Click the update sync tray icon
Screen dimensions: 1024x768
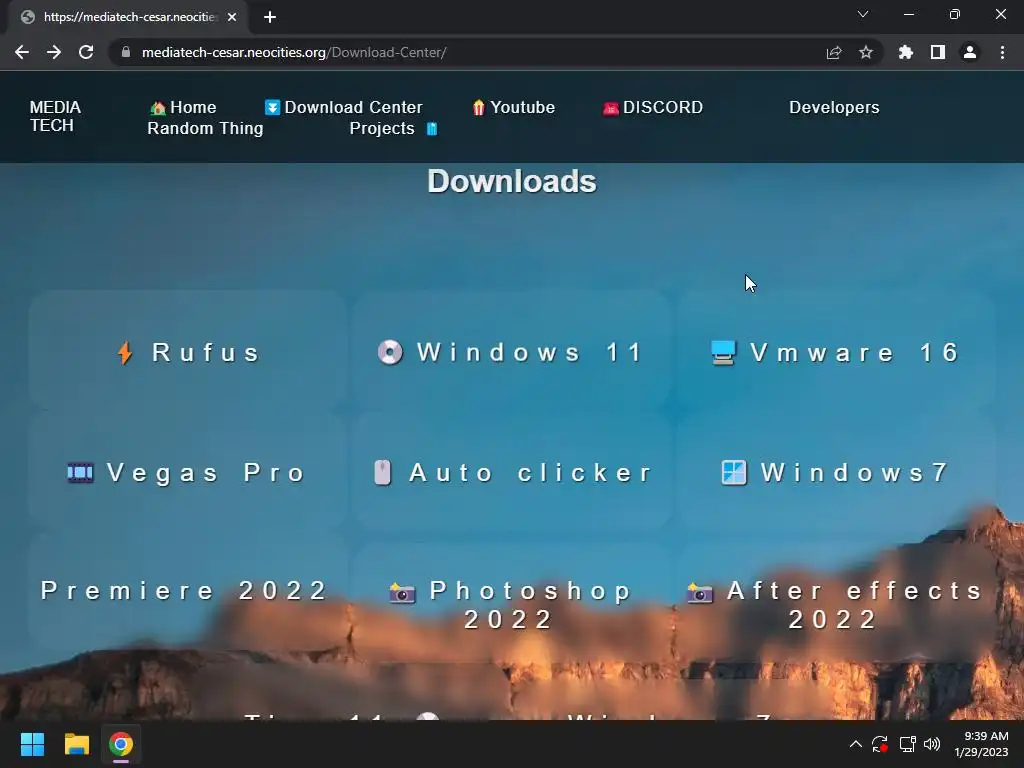pos(880,744)
